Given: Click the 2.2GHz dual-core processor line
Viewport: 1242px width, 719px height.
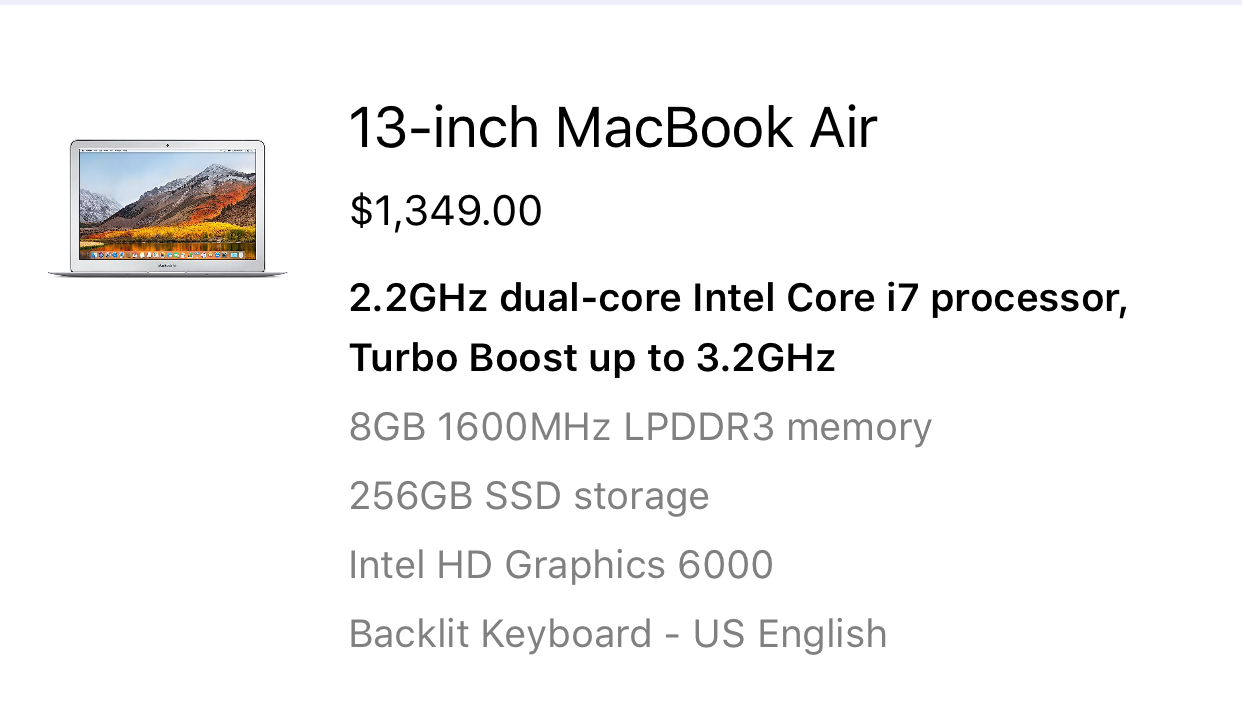Looking at the screenshot, I should pyautogui.click(x=738, y=299).
